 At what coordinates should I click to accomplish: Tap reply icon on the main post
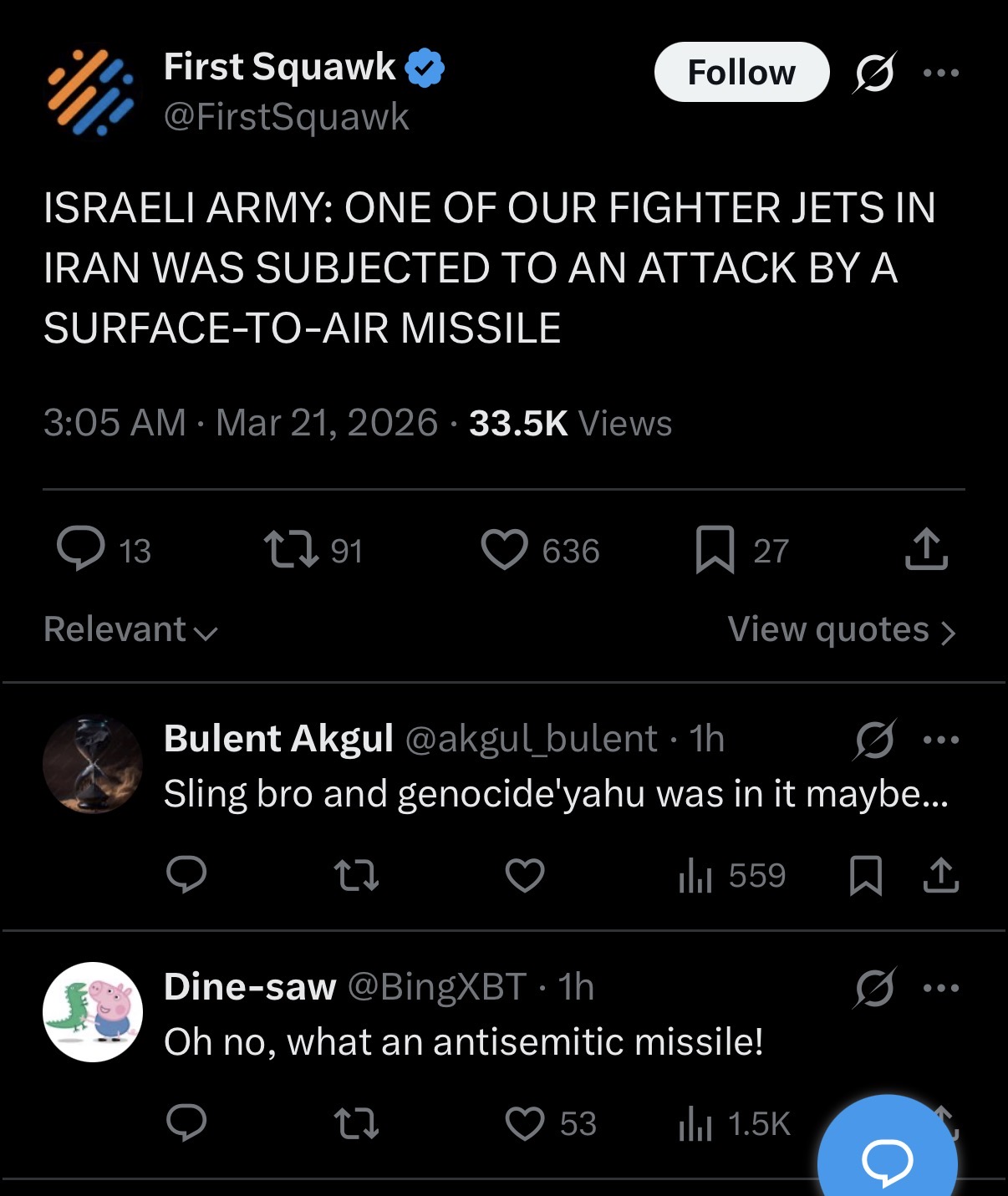pos(81,549)
